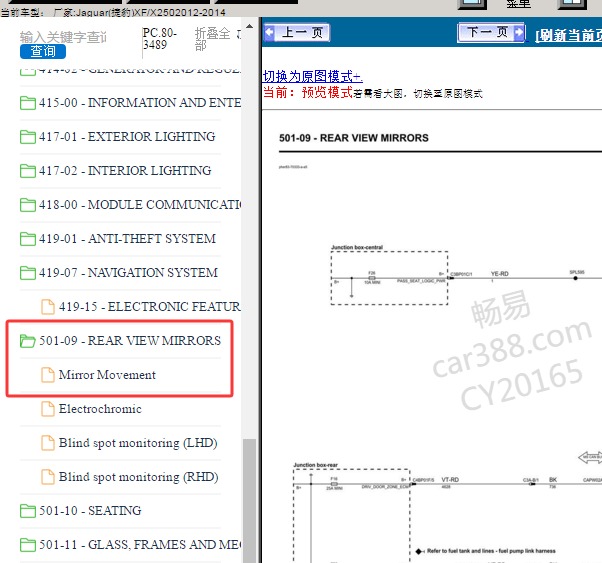Open folder icon for 501-11 Glass, Frames
Viewport: 602px width, 563px height.
tap(28, 545)
